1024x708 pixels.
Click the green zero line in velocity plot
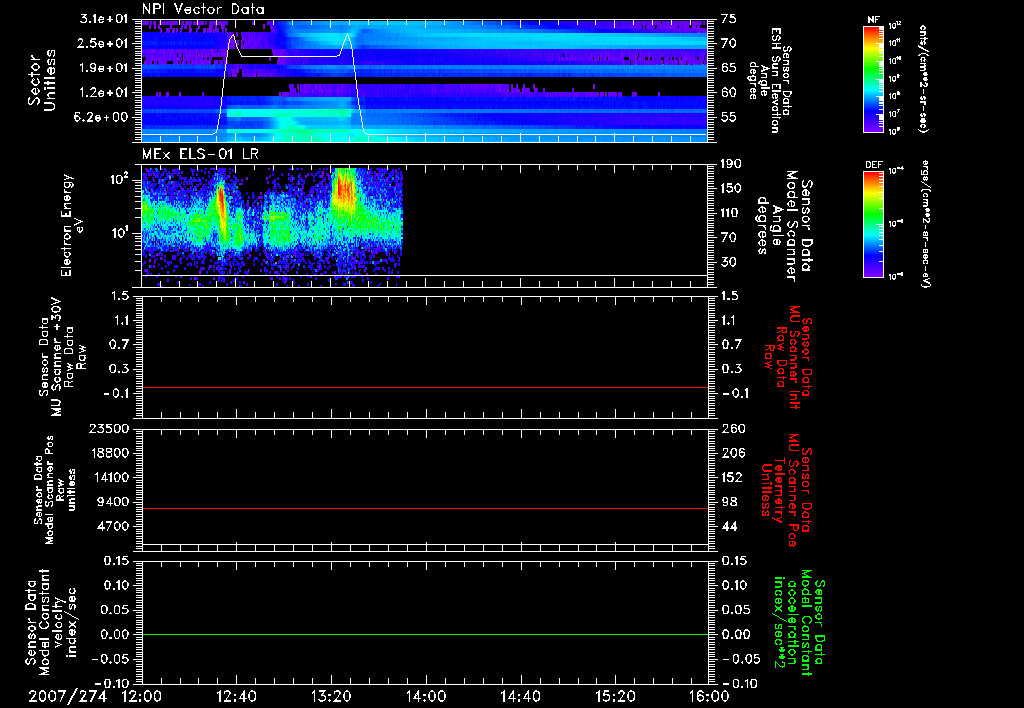tap(425, 634)
